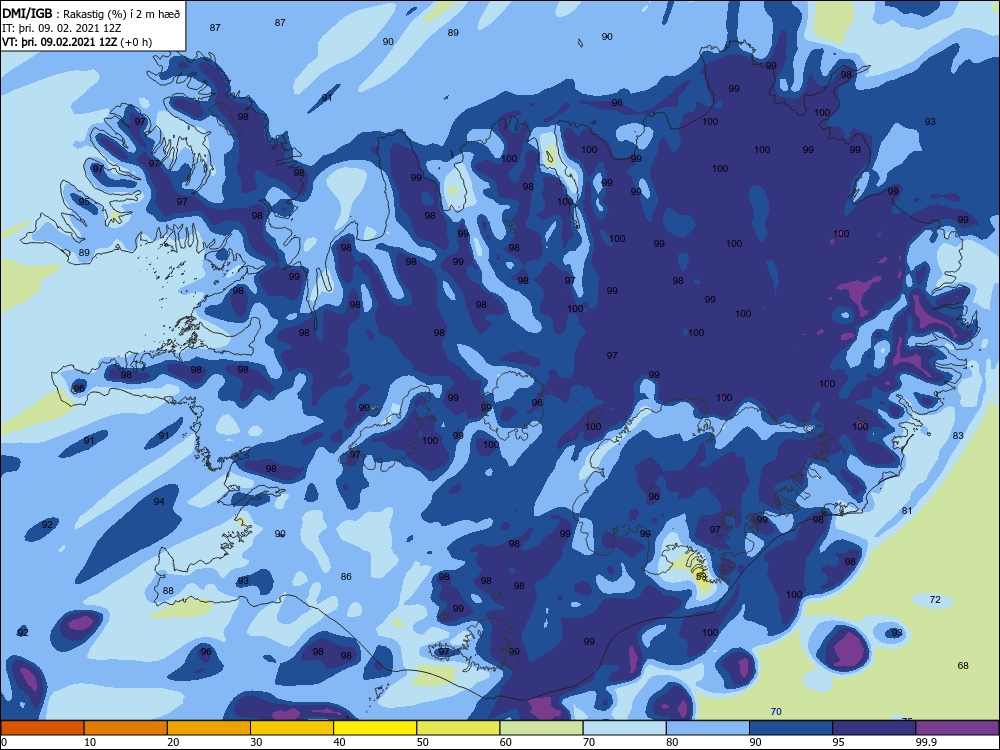Pick the light green 60–70 legend swatch
Screen dimensions: 1000x750
point(541,728)
